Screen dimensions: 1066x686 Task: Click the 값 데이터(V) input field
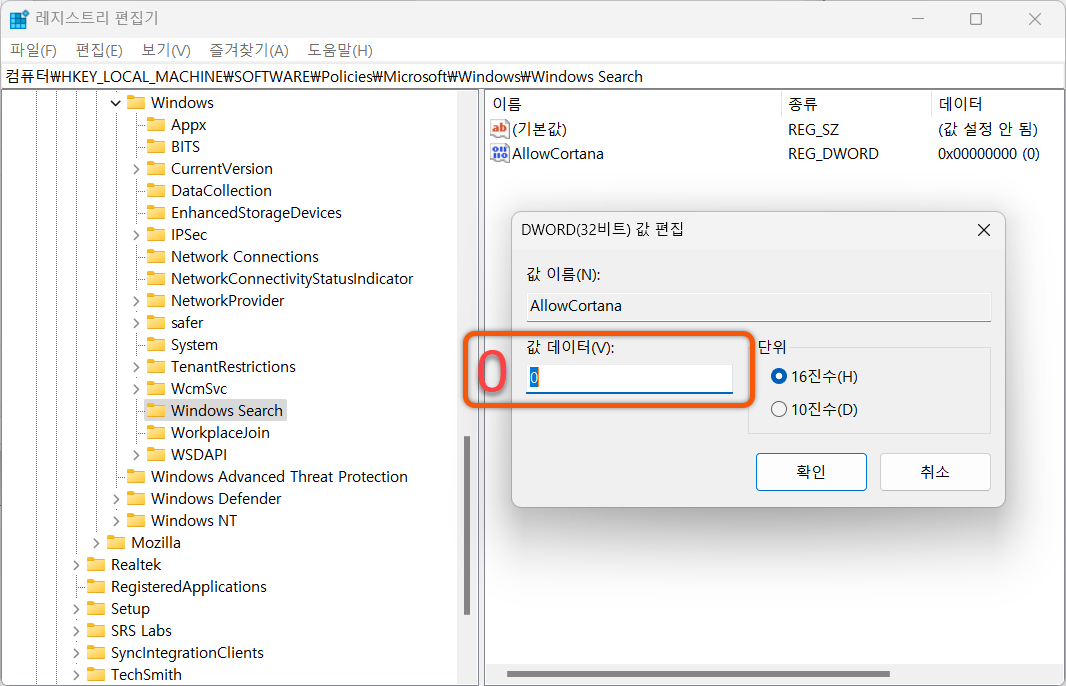tap(630, 378)
